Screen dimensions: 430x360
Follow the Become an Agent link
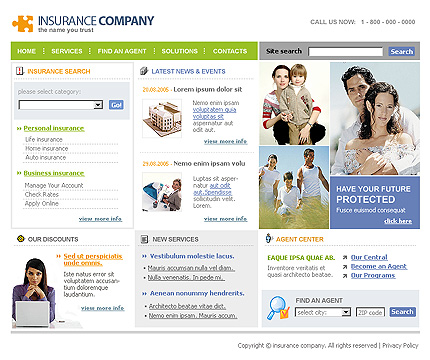pos(379,267)
